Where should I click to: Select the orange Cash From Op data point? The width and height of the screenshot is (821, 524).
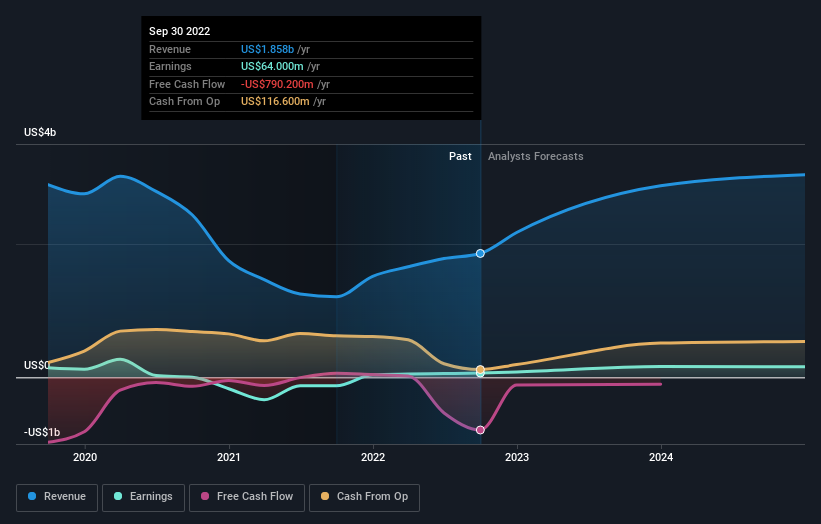tap(480, 370)
